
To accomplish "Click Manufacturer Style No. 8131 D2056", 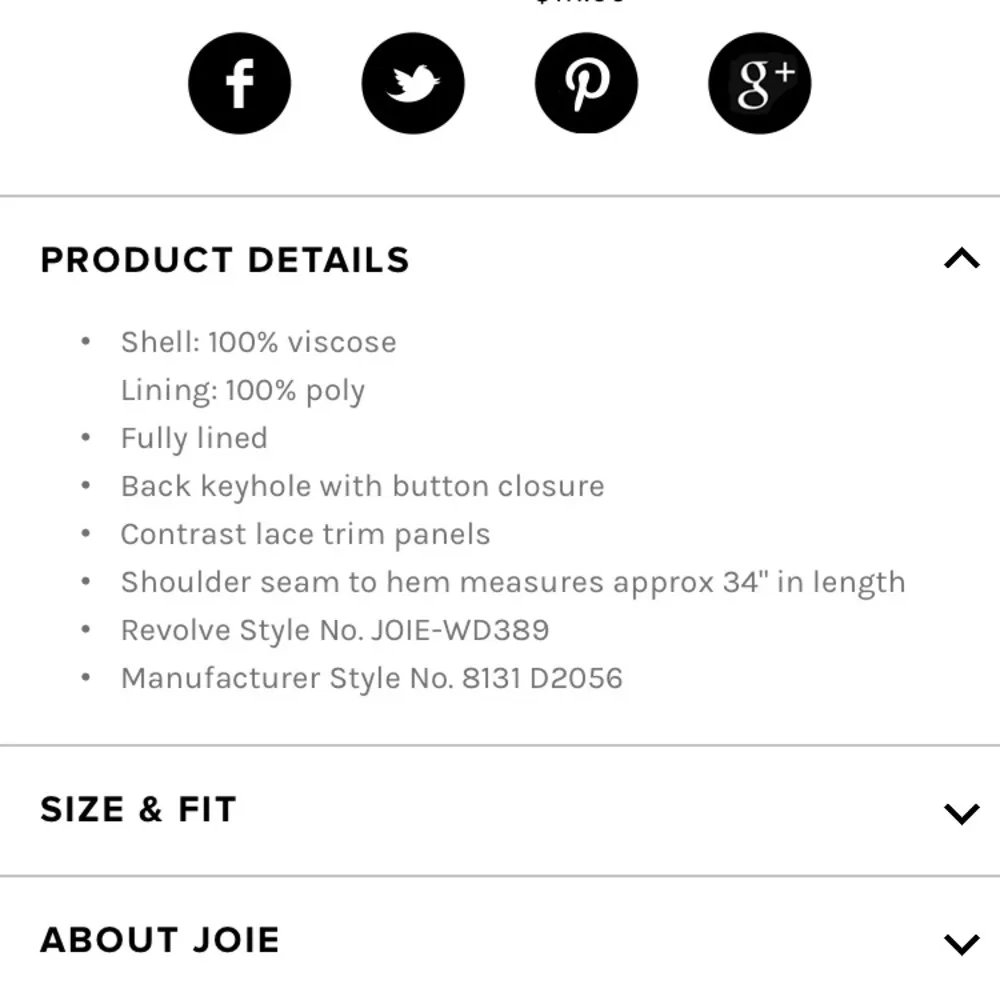I will (371, 678).
